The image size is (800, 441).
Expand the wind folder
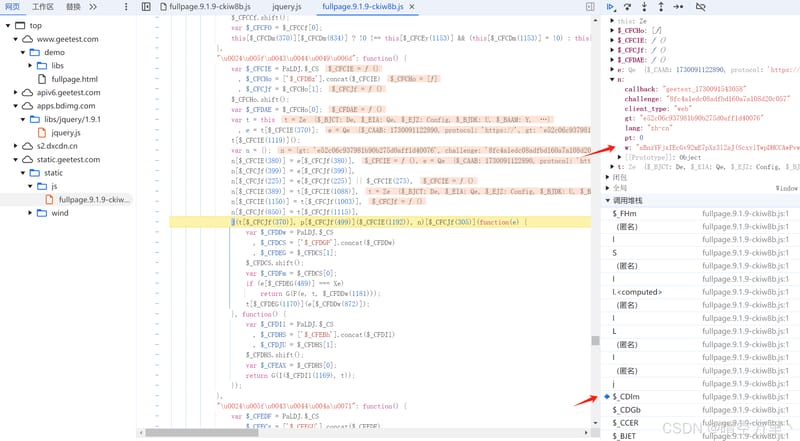tap(30, 213)
